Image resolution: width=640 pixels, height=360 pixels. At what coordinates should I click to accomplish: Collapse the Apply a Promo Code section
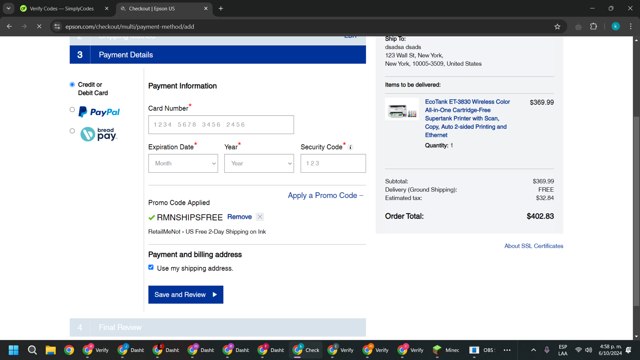pyautogui.click(x=325, y=196)
